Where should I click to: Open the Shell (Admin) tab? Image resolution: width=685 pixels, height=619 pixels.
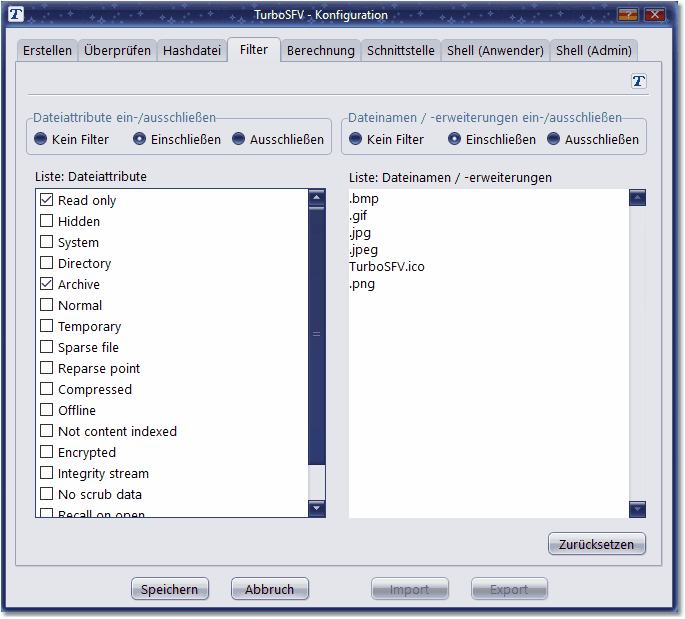tap(594, 51)
